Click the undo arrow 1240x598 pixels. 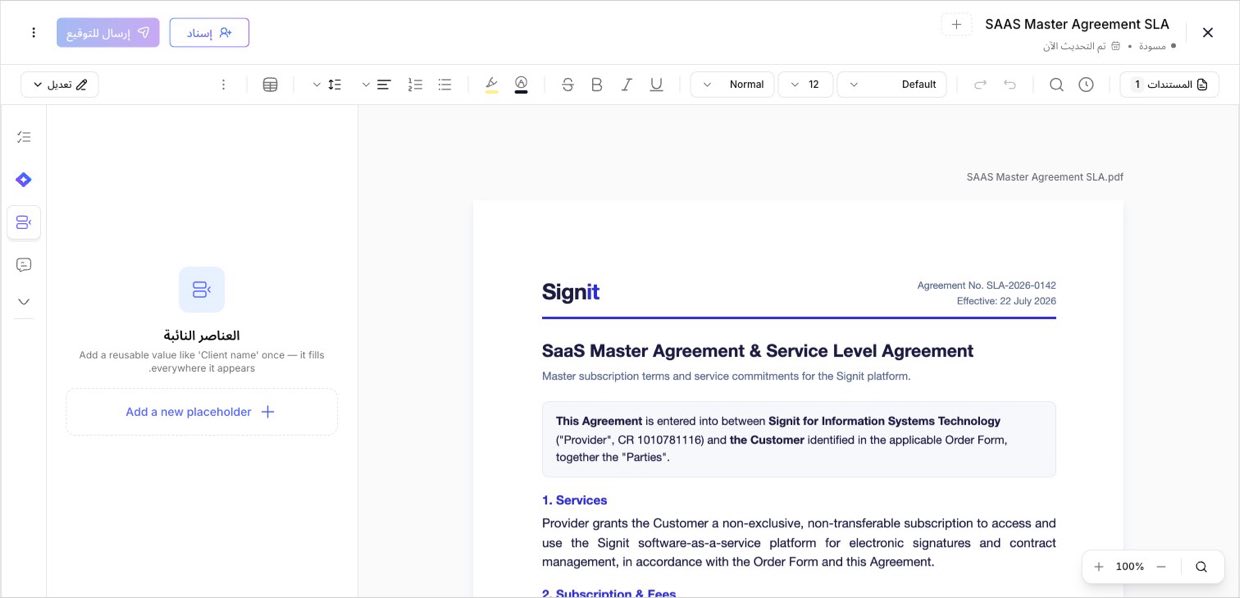click(x=1010, y=85)
